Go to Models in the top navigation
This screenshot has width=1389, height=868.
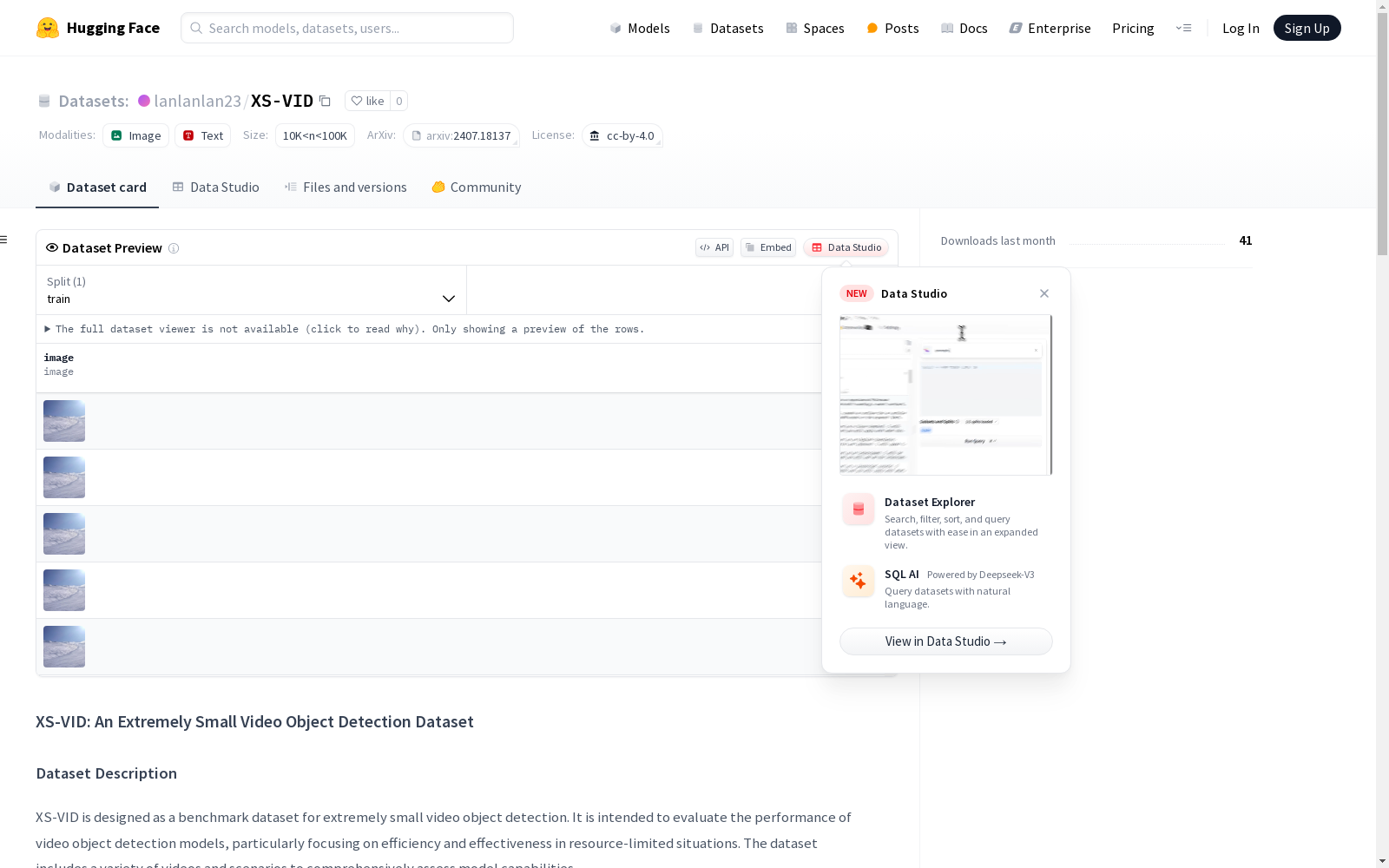(x=640, y=28)
